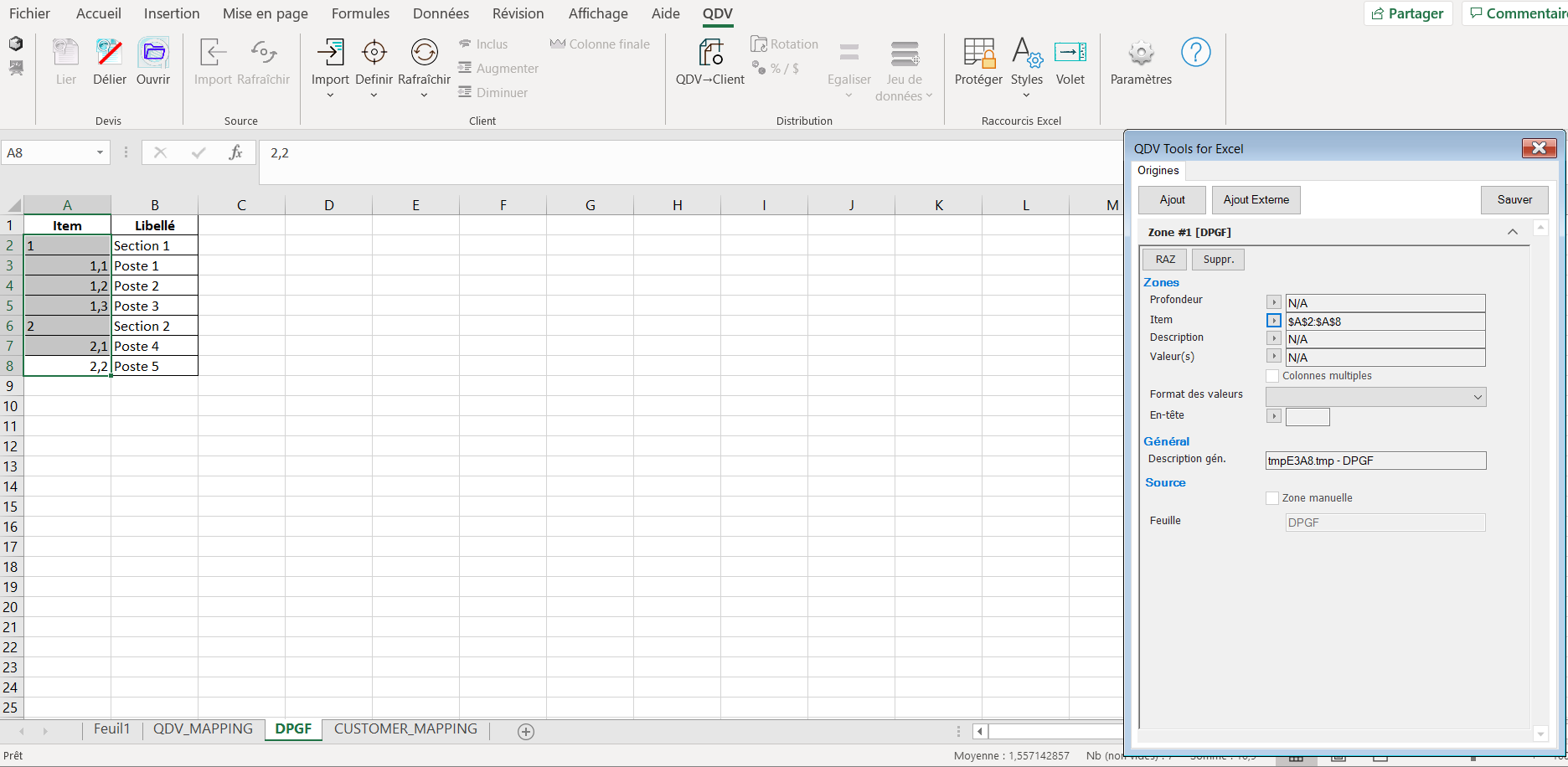Viewport: 1568px width, 767px height.
Task: Click the Egaliser icon
Action: click(x=849, y=53)
